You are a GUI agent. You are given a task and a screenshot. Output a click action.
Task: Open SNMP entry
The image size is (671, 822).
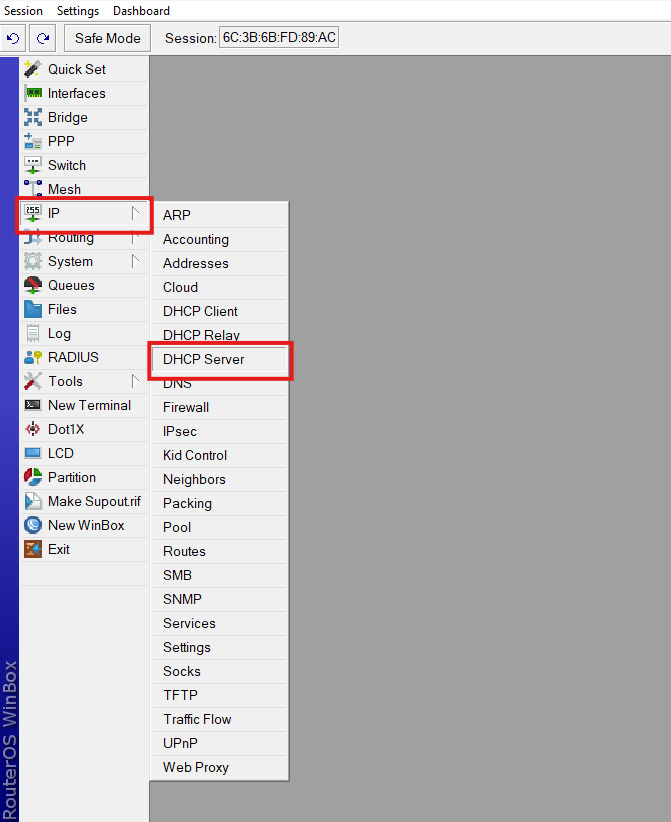pos(220,600)
